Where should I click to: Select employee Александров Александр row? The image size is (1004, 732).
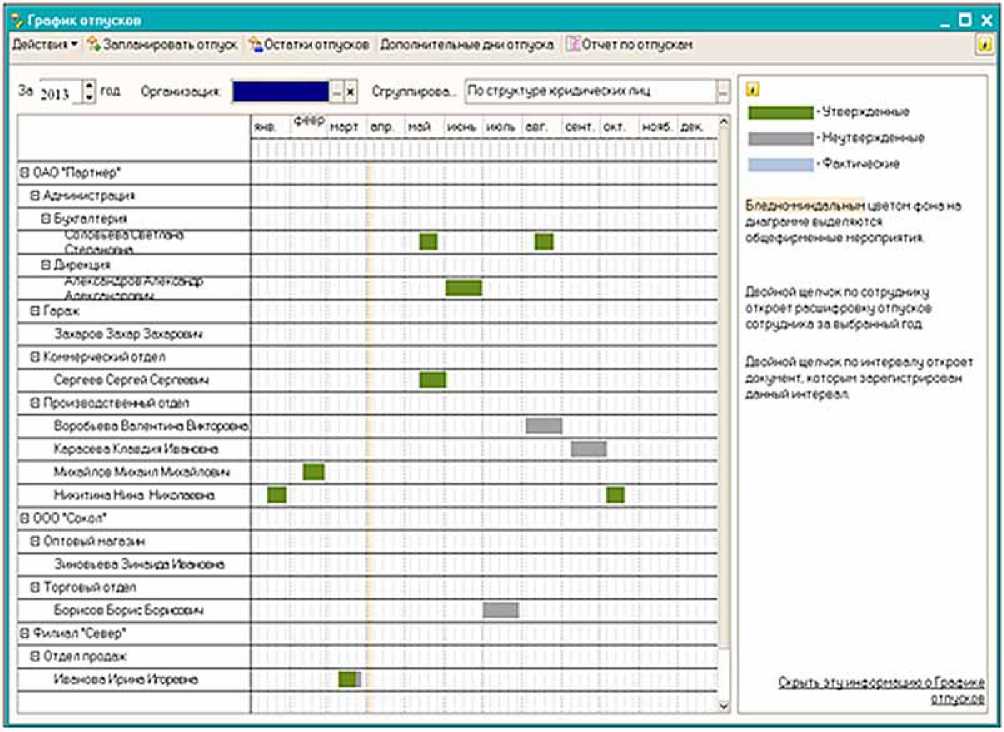(133, 288)
